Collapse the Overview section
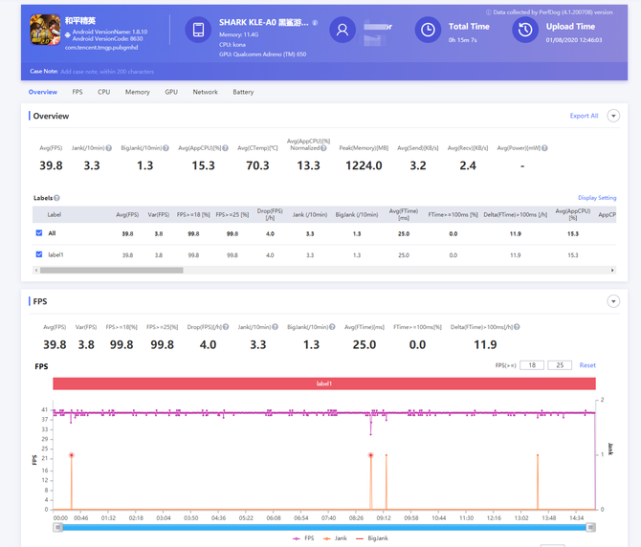Viewport: 641px width, 547px height. tap(613, 116)
